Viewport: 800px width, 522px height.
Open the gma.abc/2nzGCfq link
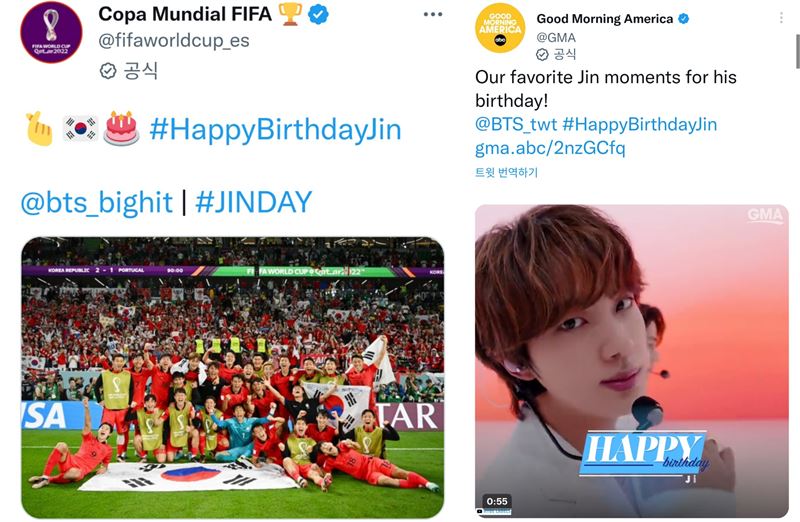click(550, 148)
